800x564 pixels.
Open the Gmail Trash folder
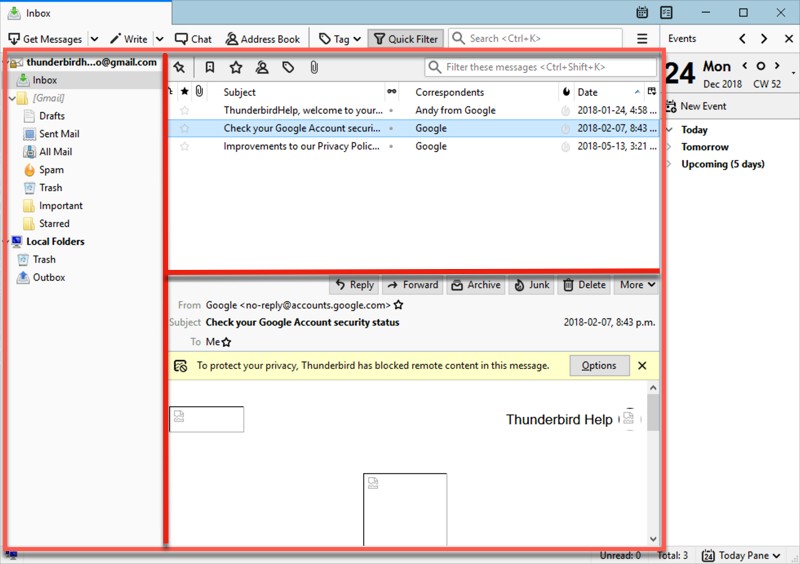pos(50,188)
